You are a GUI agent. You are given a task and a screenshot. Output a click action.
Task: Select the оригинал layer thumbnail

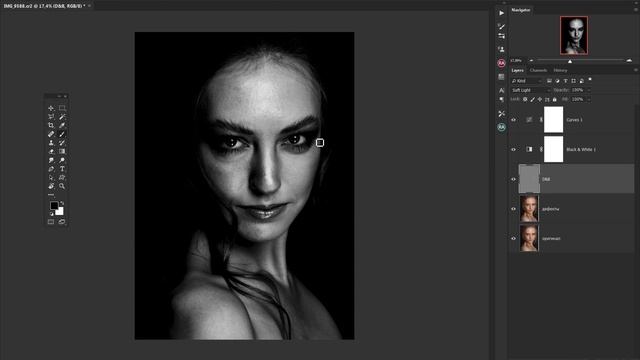point(529,238)
